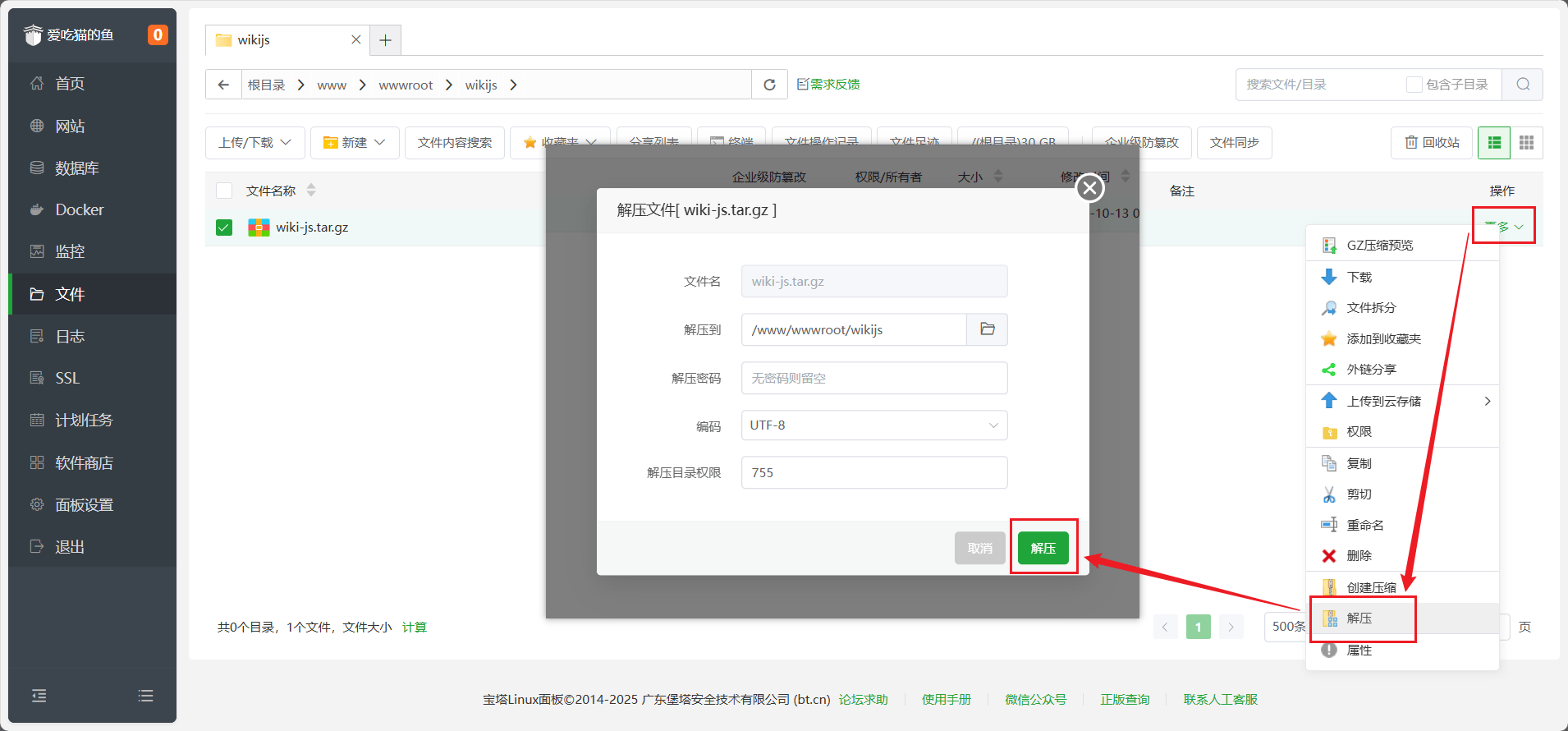Click the search magnifier icon

[x=1522, y=85]
